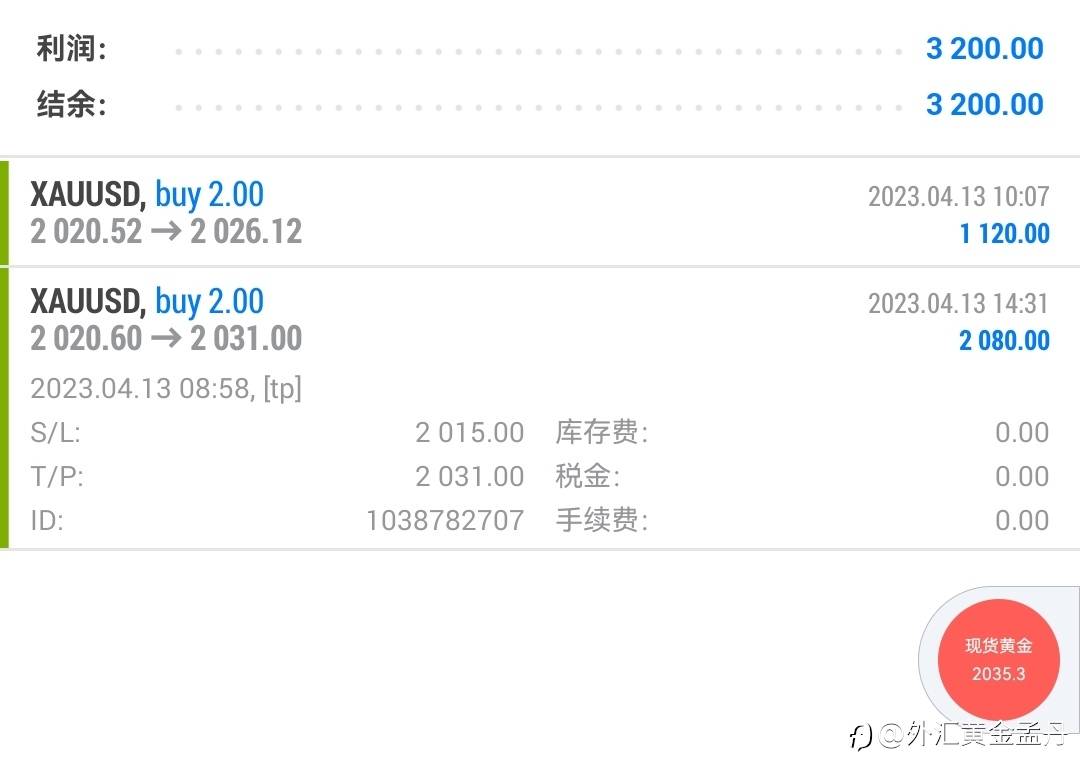Select the order ID 1038782707
The image size is (1080, 781).
click(x=445, y=520)
